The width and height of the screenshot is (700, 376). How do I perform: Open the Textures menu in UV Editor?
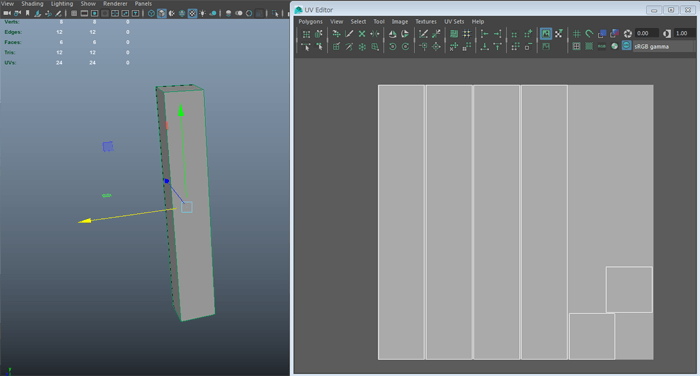point(426,21)
